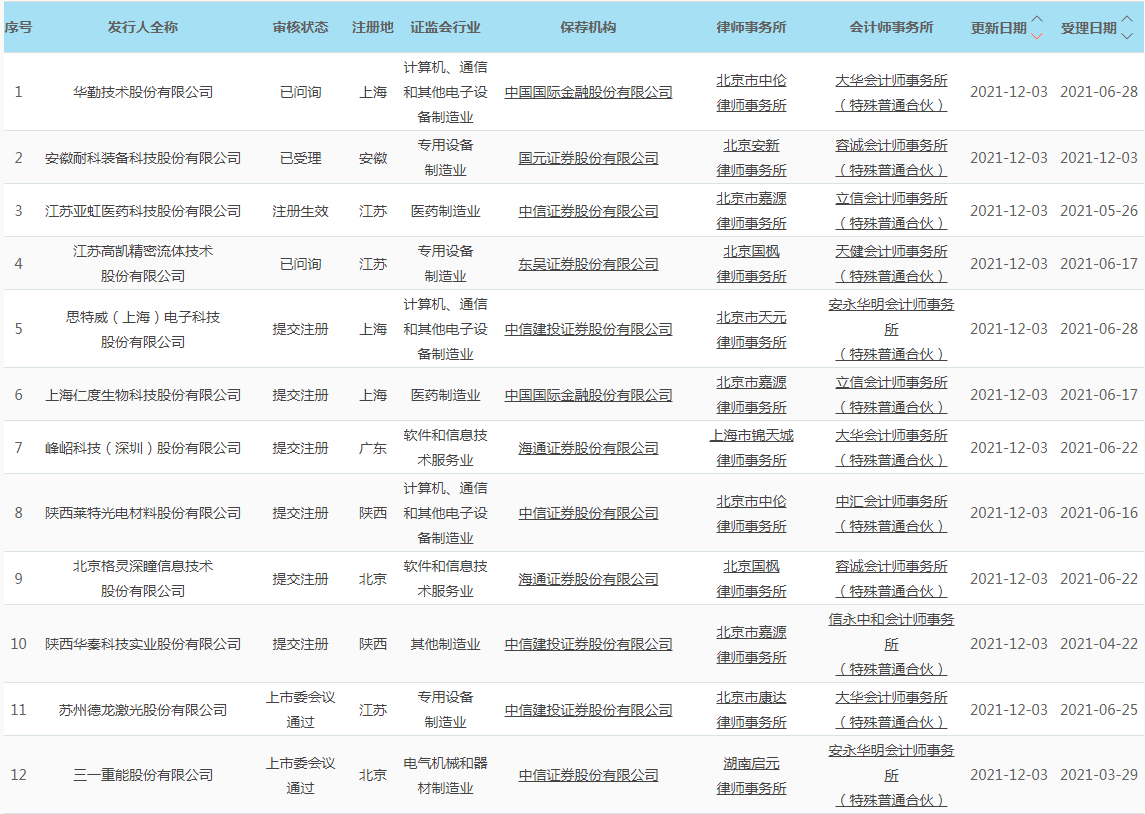Viewport: 1145px width, 814px height.
Task: Click 北京市康达律师事务所 link
Action: point(751,698)
